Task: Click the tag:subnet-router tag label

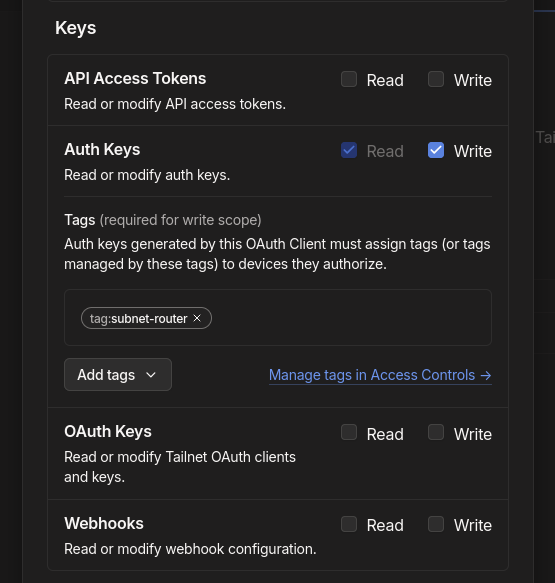Action: (138, 319)
